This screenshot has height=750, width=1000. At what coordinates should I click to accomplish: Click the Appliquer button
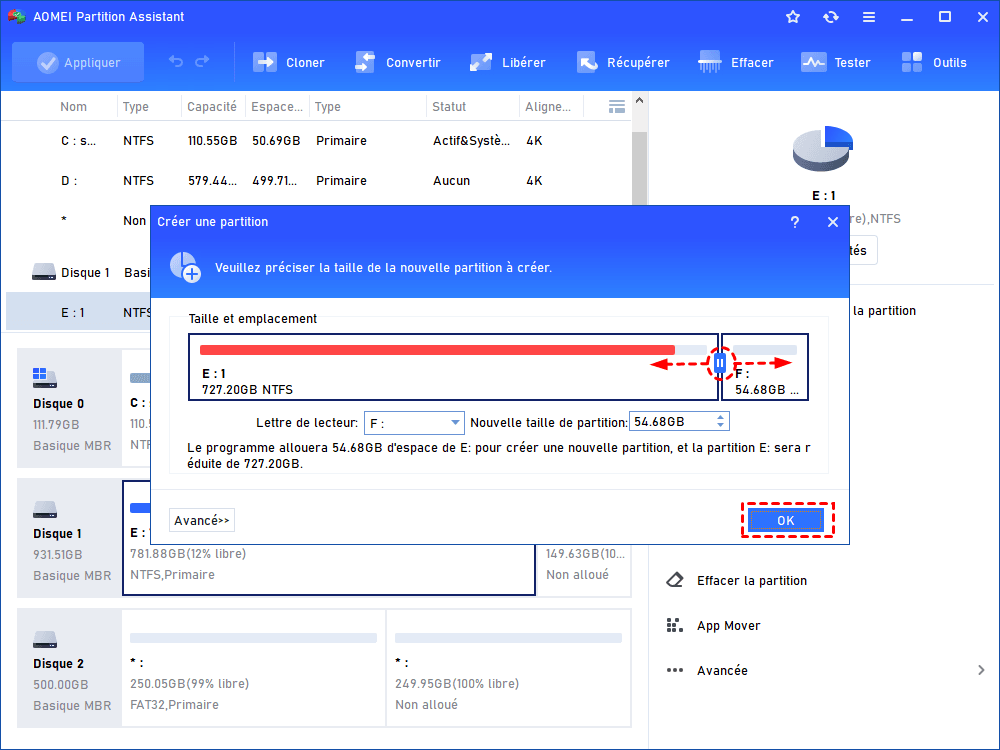click(x=78, y=62)
